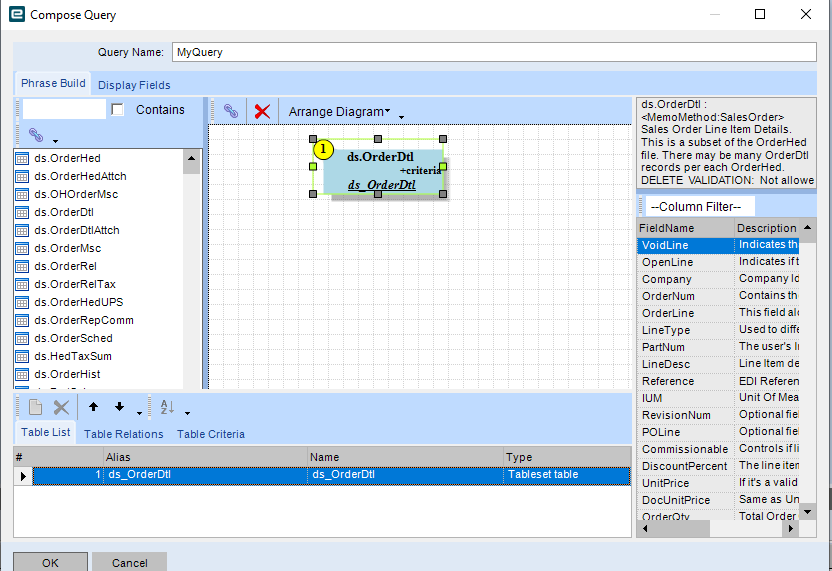Open the Table Relations tab
This screenshot has height=571, width=832.
[x=123, y=434]
